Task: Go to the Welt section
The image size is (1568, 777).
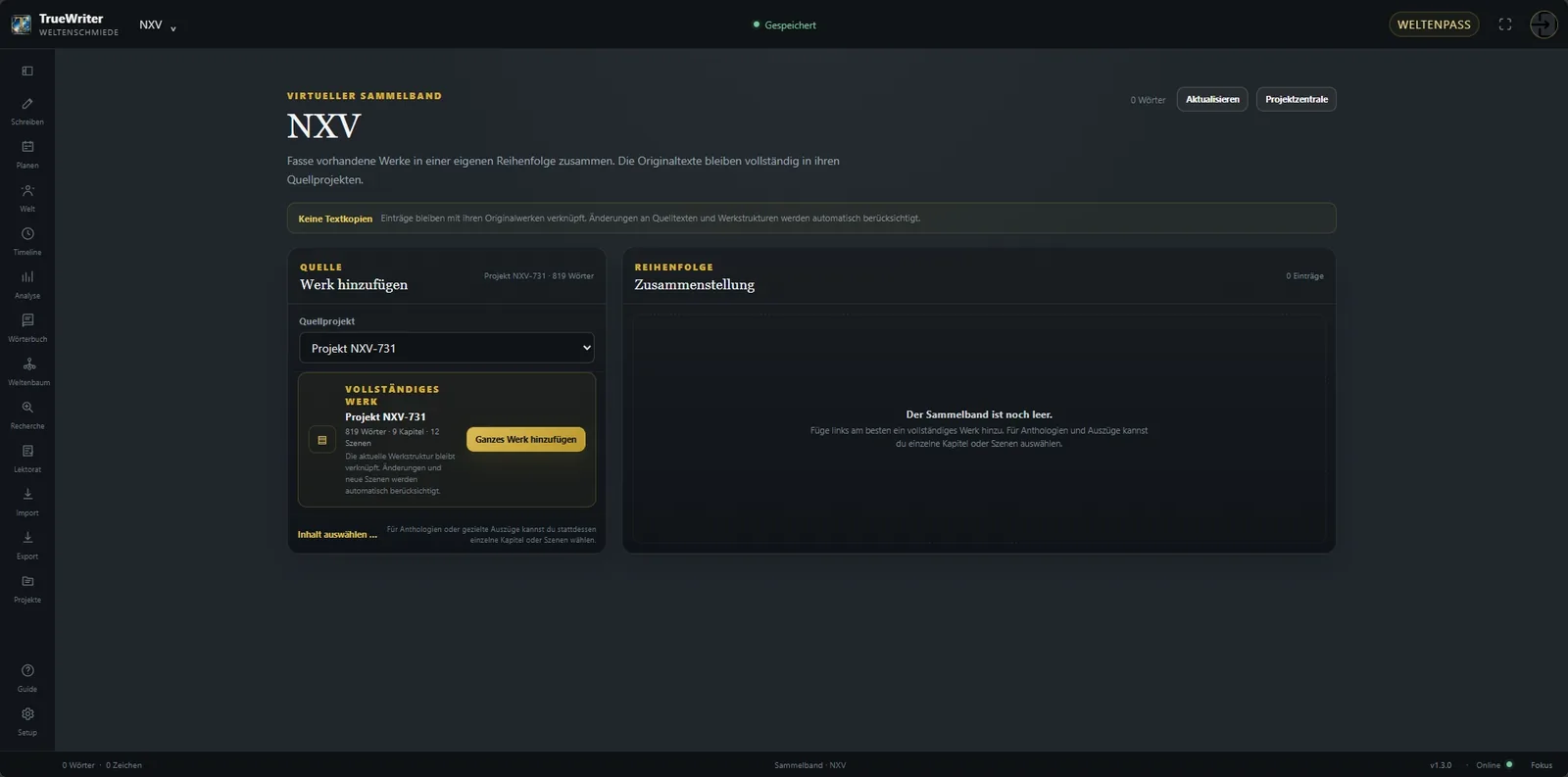Action: [x=27, y=197]
